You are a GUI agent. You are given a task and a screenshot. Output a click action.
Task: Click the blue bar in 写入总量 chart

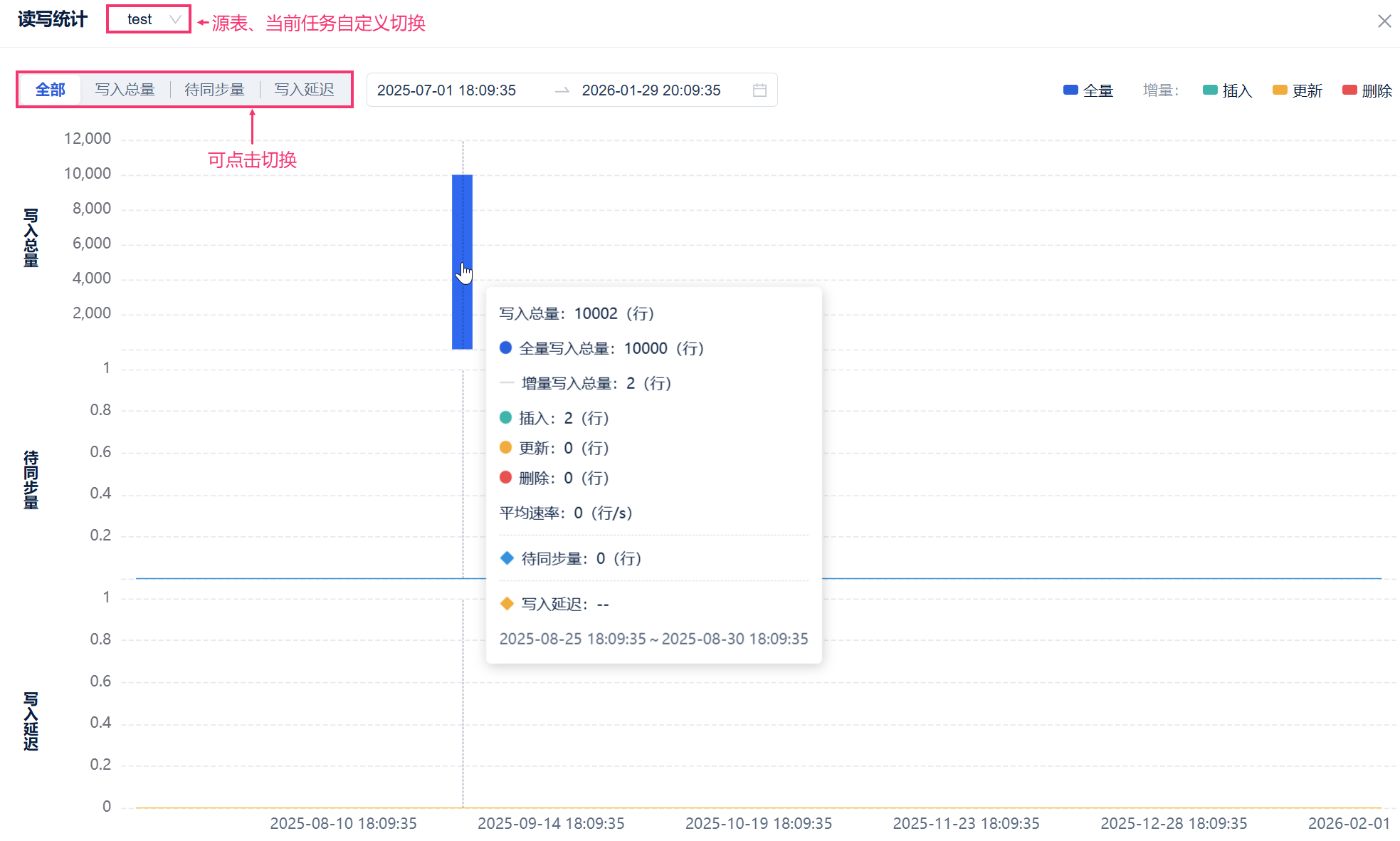coord(462,214)
